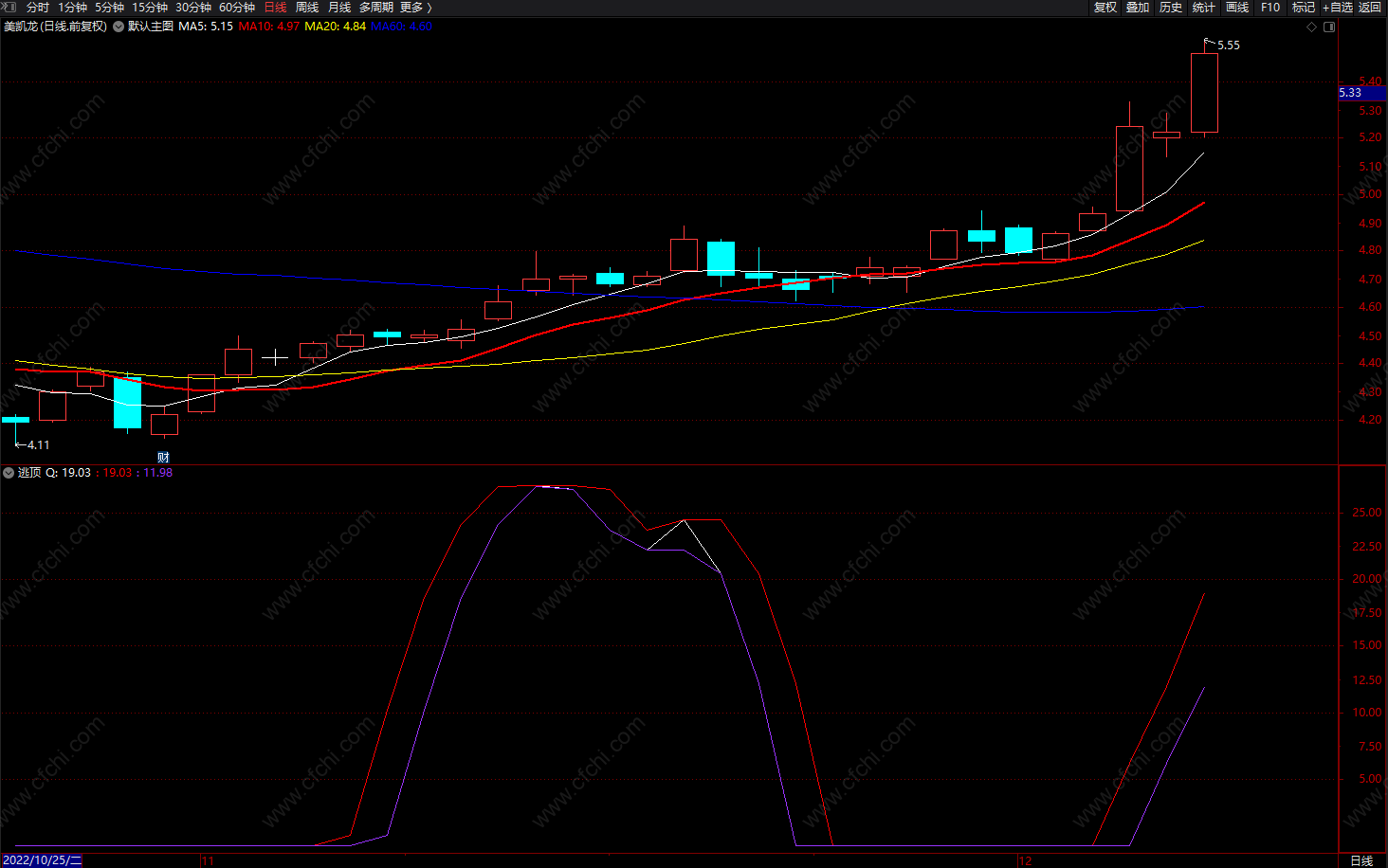The image size is (1388, 868).
Task: Open 多周期 multi-period view
Action: click(376, 7)
